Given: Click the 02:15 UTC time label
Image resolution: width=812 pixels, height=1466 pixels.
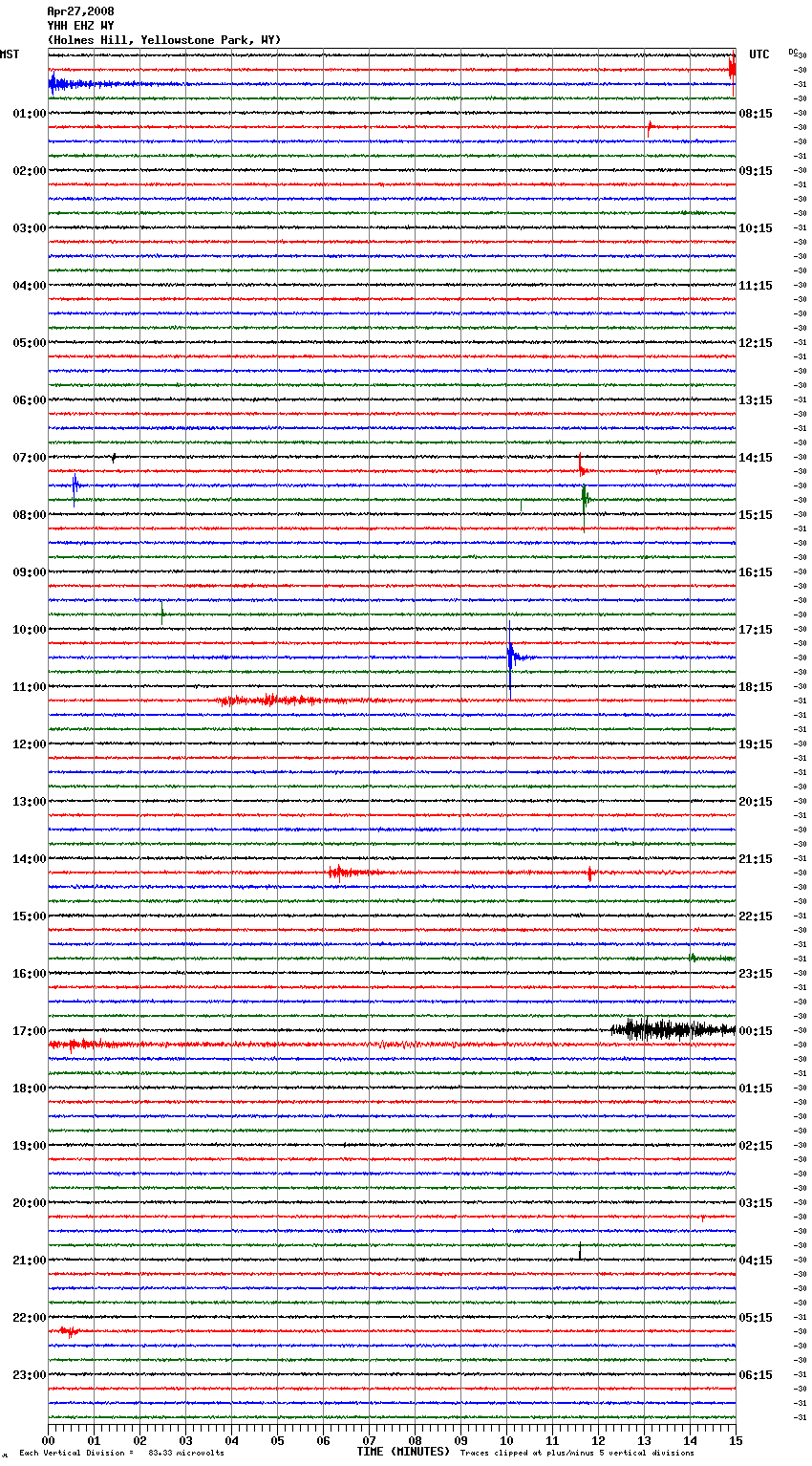Looking at the screenshot, I should pyautogui.click(x=756, y=1146).
